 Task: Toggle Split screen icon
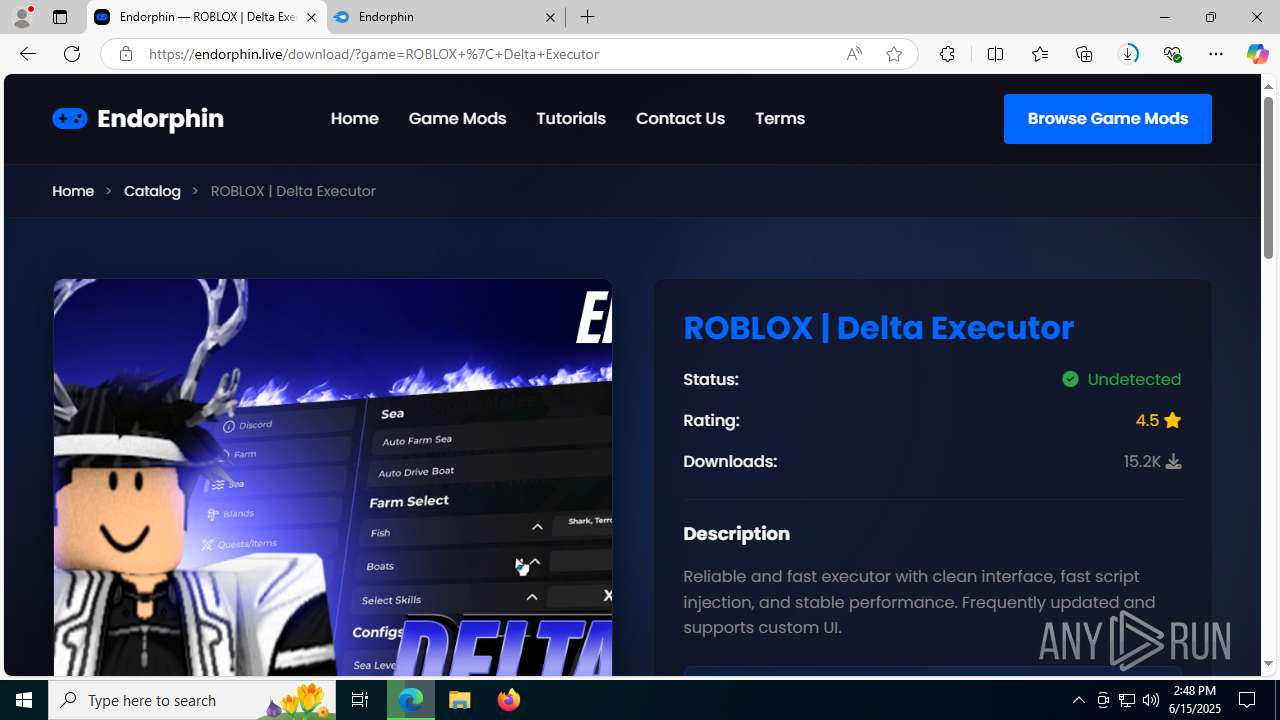pyautogui.click(x=995, y=54)
